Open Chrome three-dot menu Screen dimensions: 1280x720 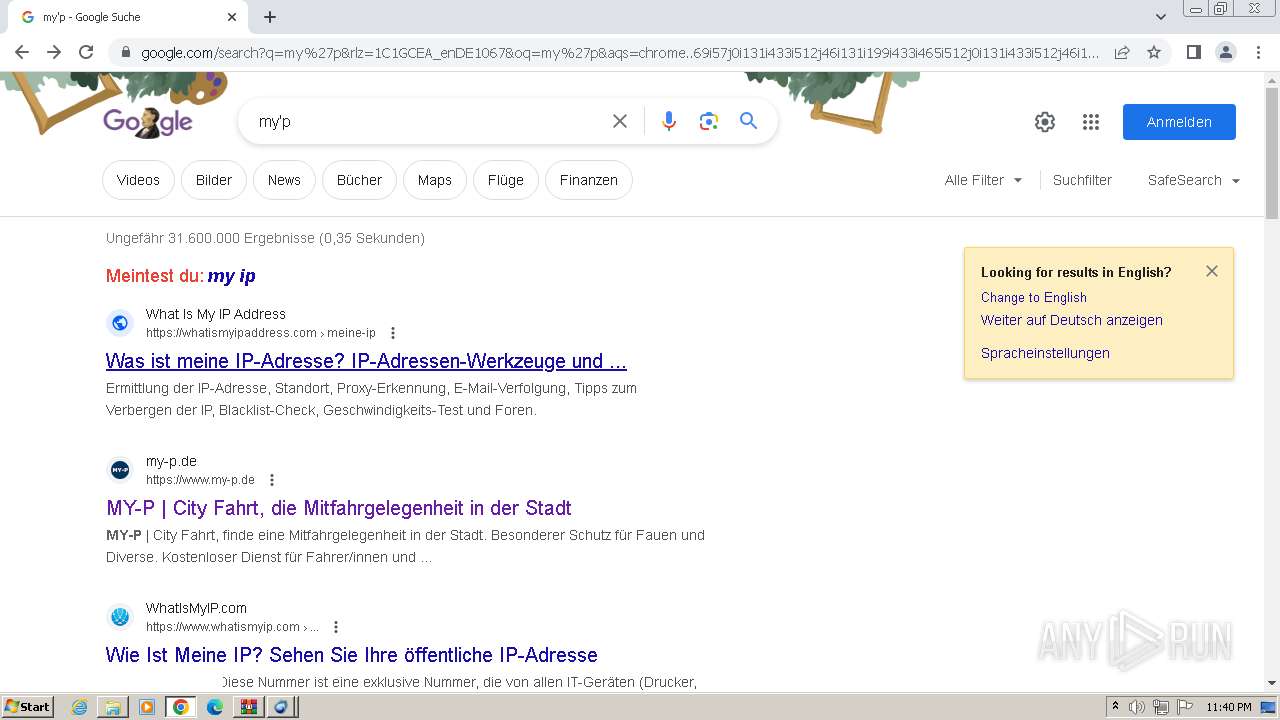point(1257,52)
